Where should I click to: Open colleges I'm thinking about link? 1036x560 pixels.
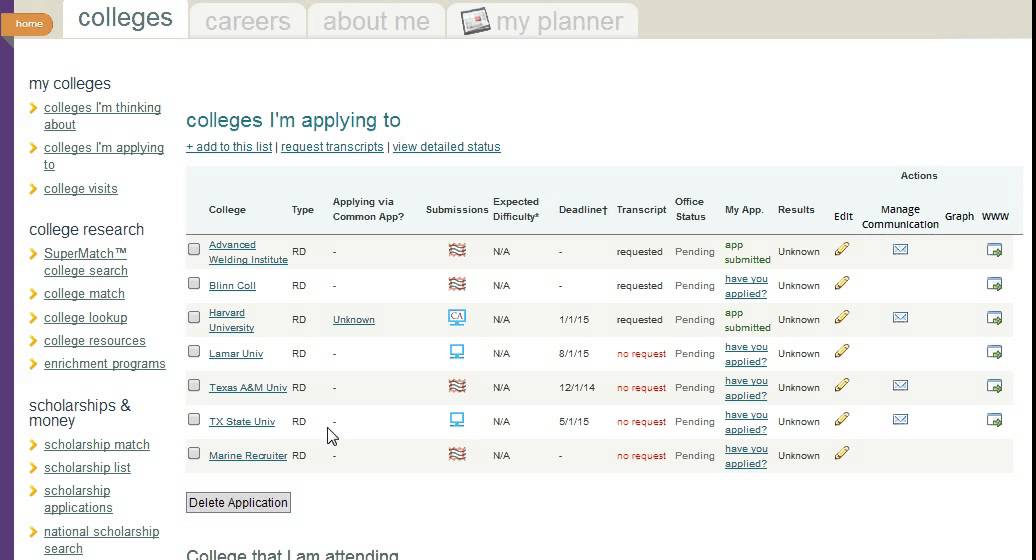tap(102, 116)
